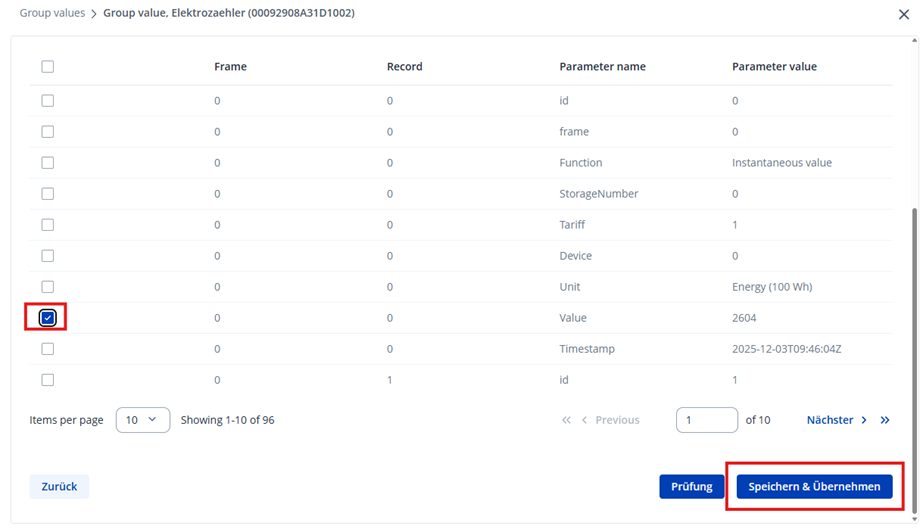Image resolution: width=923 pixels, height=529 pixels.
Task: Click the page number input field
Action: click(x=706, y=420)
